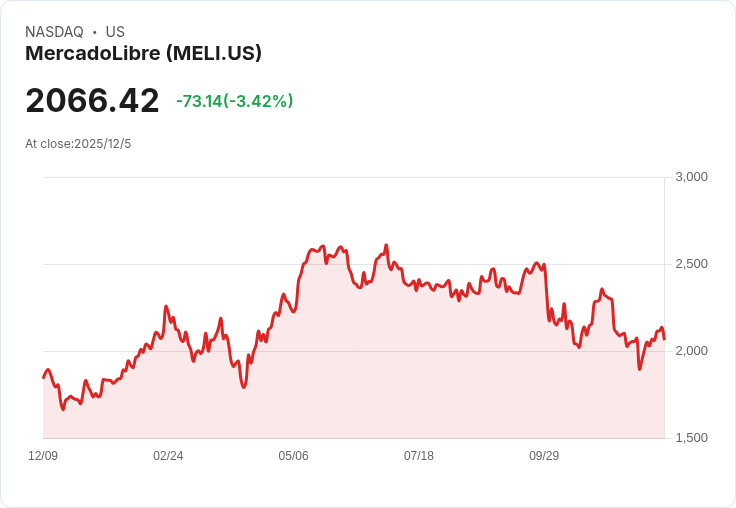
Task: Click the 3,000 y-axis label
Action: (x=691, y=177)
